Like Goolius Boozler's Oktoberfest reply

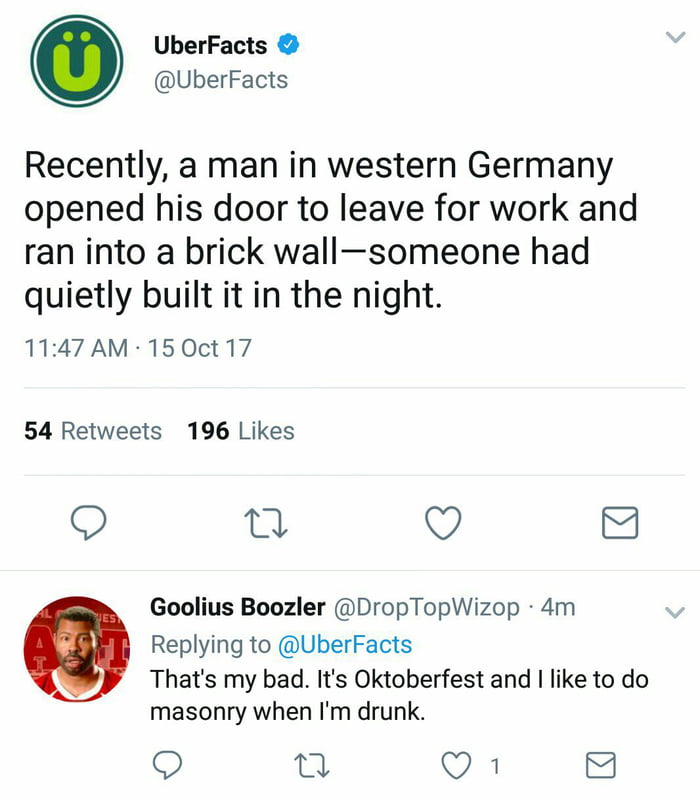[x=457, y=766]
